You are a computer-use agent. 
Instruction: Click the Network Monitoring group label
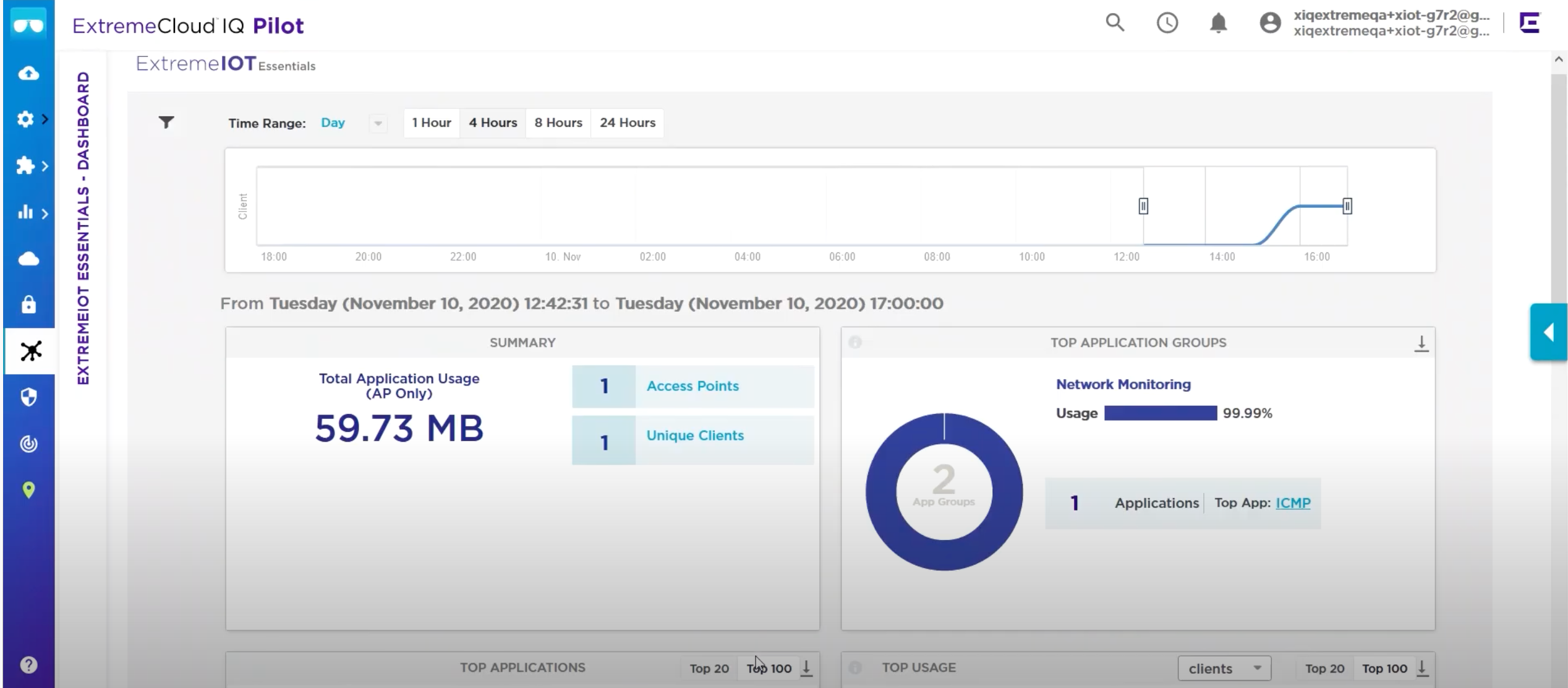(1123, 384)
